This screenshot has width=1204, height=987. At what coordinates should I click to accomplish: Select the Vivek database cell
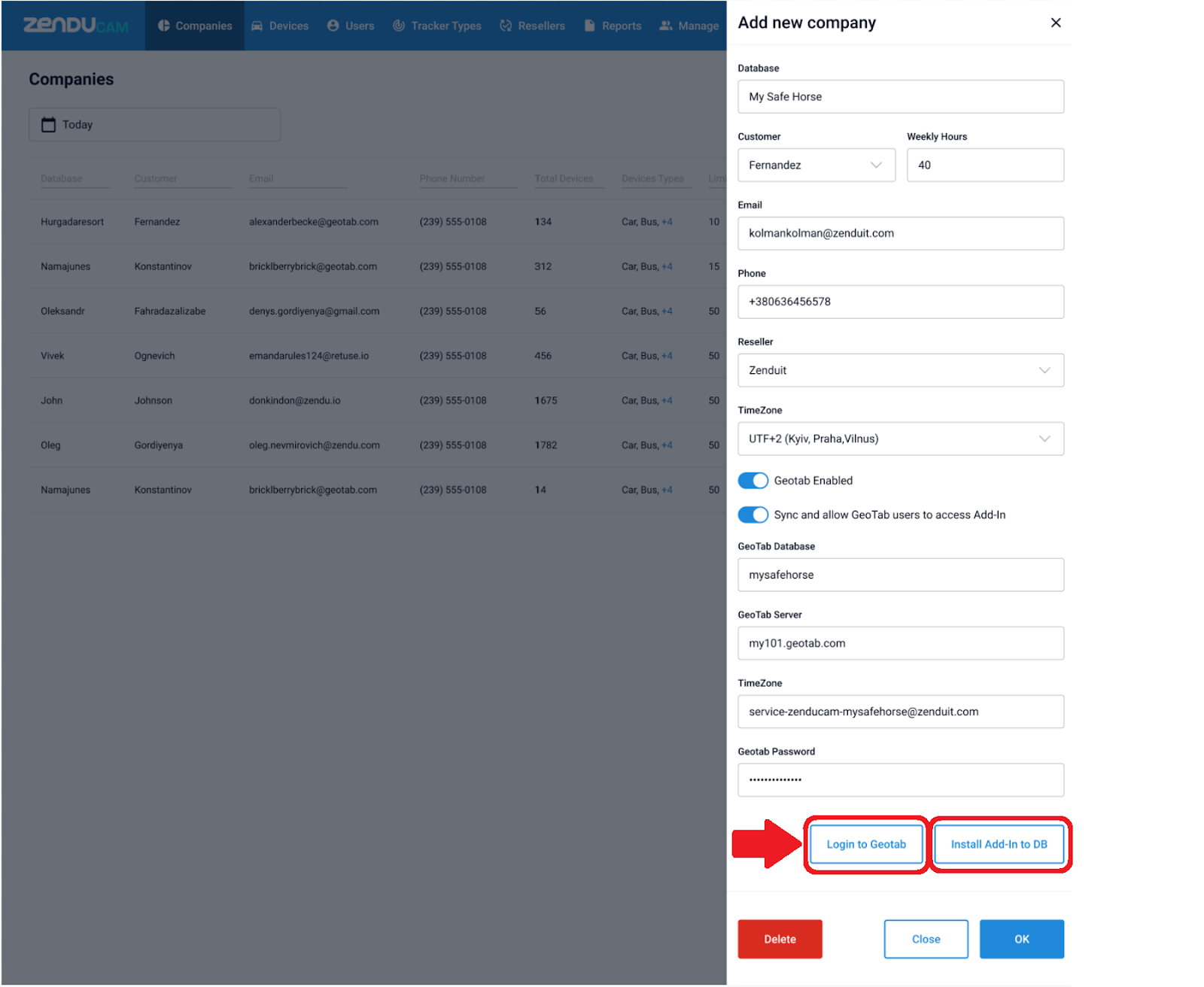[53, 356]
